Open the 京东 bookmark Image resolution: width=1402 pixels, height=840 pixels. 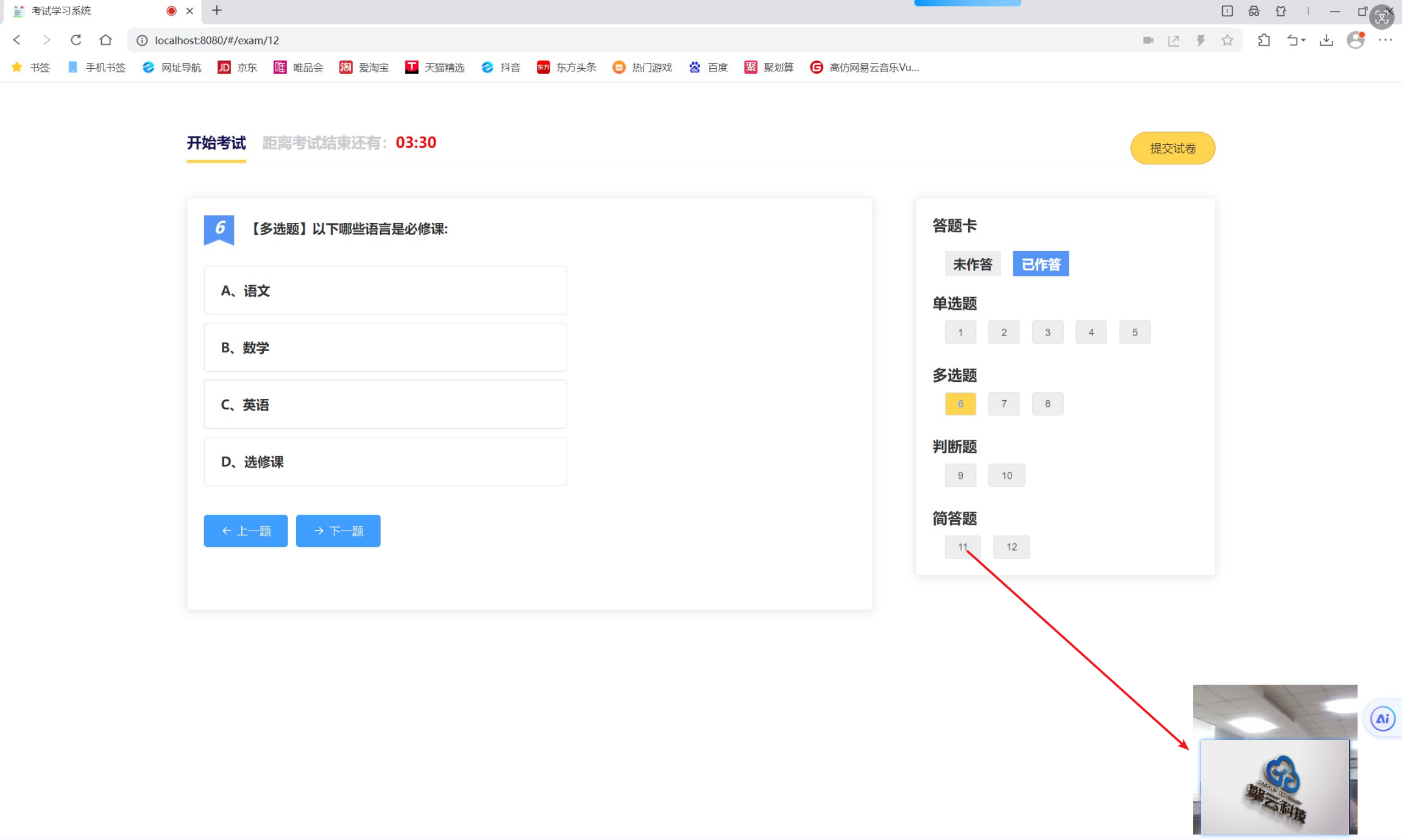pyautogui.click(x=238, y=68)
